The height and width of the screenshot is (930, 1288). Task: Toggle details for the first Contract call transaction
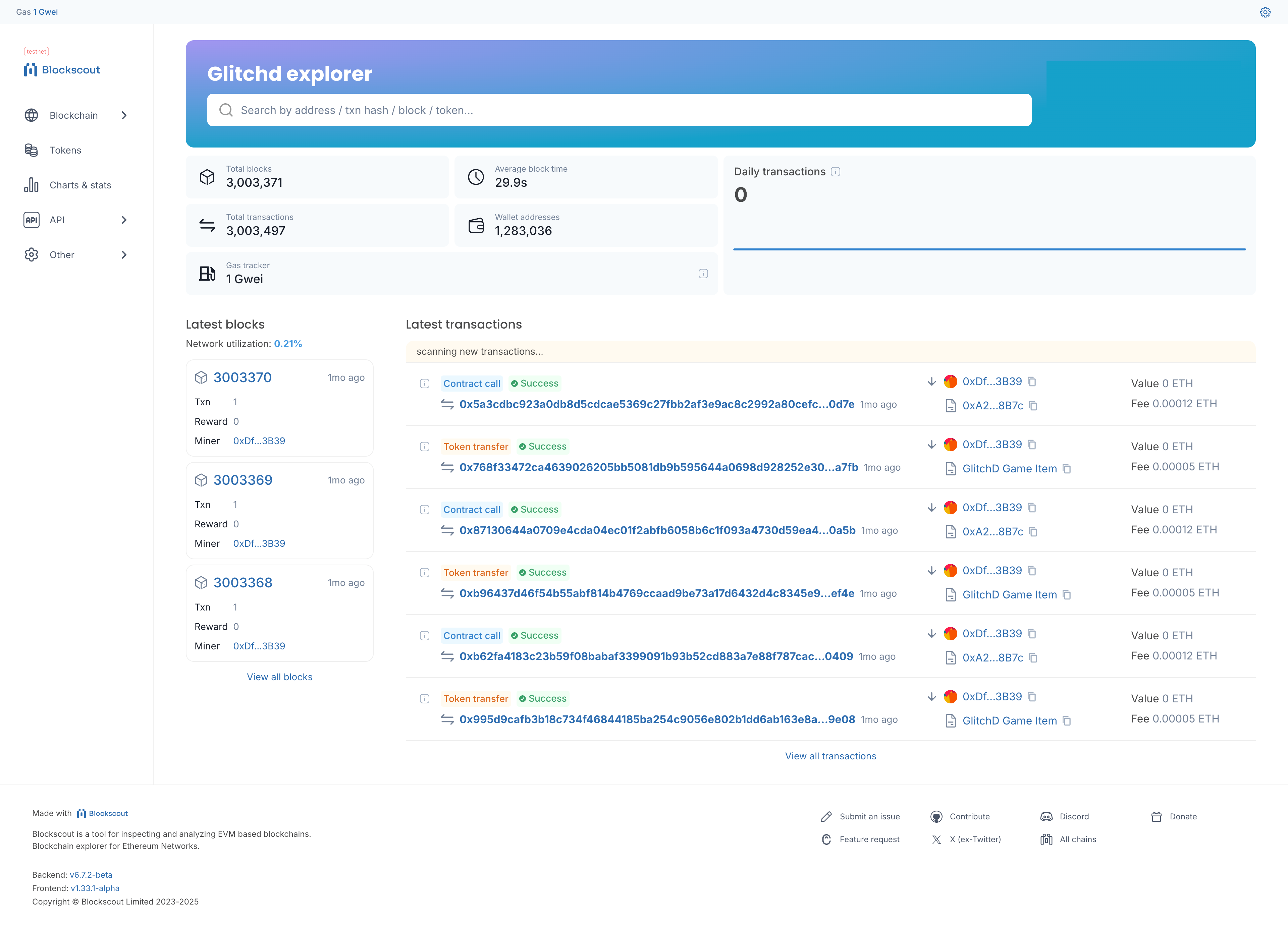tap(424, 383)
